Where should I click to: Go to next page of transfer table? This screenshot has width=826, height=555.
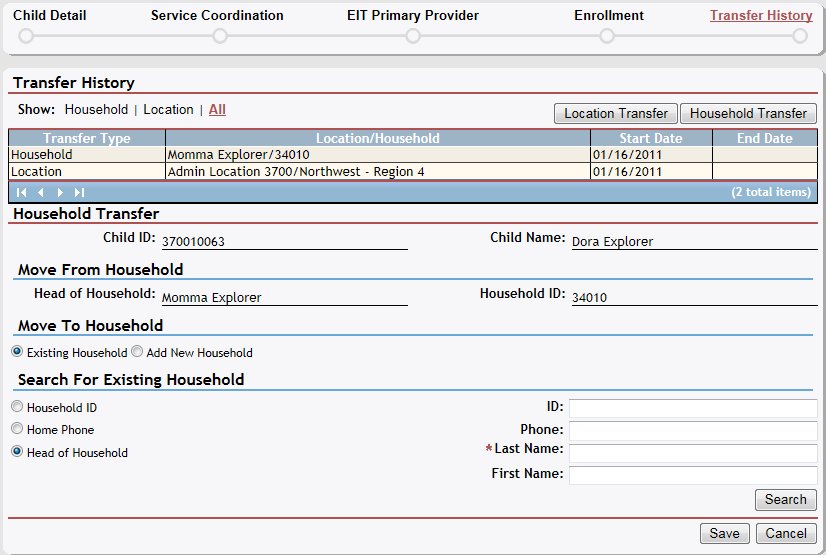60,192
